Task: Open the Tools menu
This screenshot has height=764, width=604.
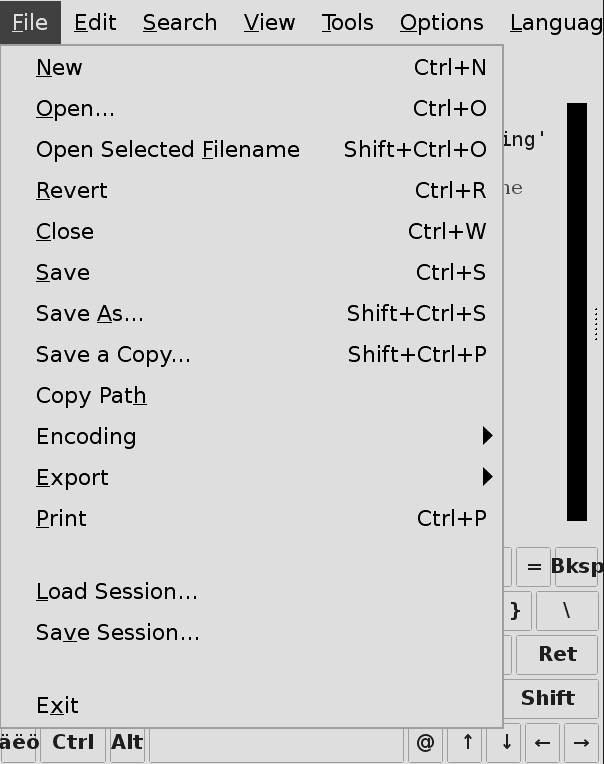Action: point(347,22)
